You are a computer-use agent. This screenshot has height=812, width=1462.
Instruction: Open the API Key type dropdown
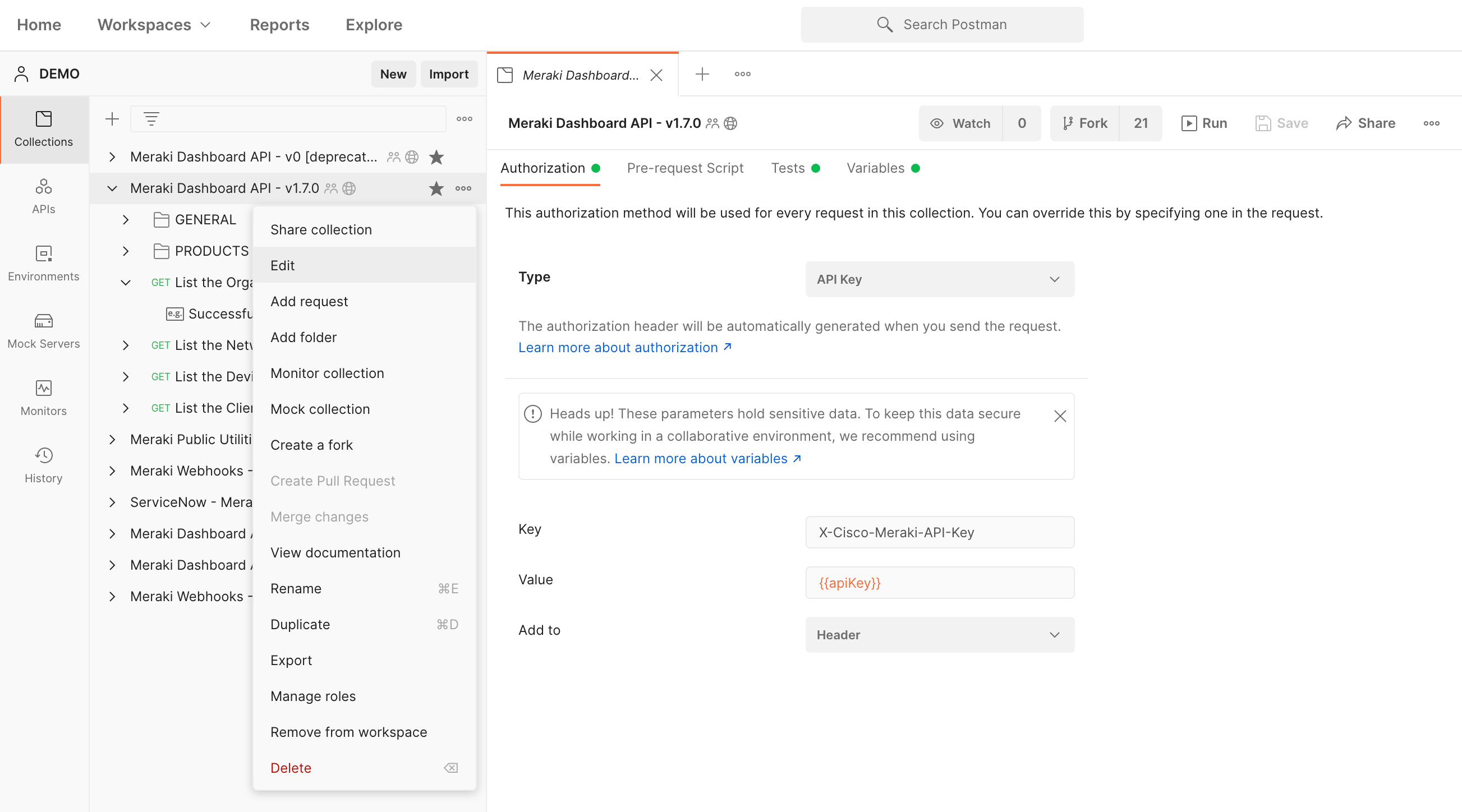point(939,279)
